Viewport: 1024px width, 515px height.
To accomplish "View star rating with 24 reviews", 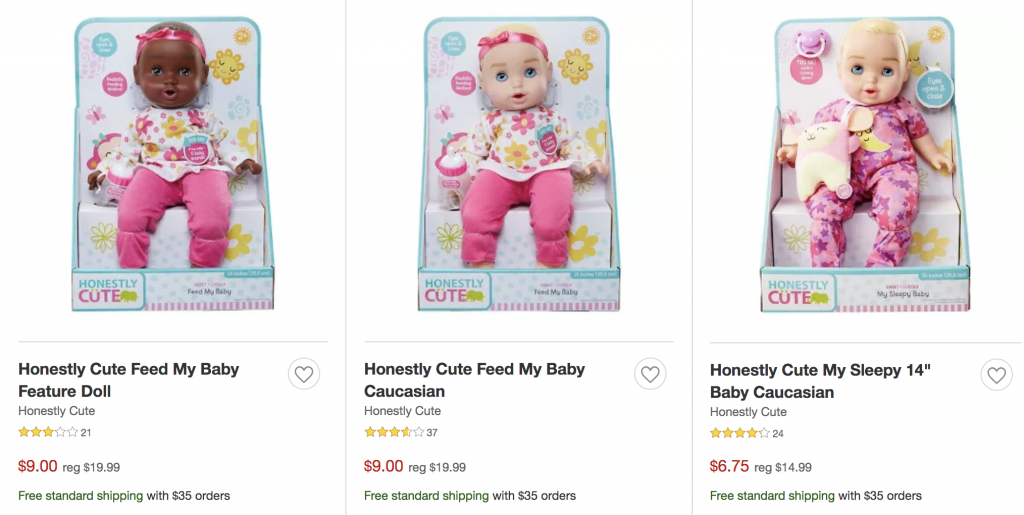I will click(x=740, y=433).
